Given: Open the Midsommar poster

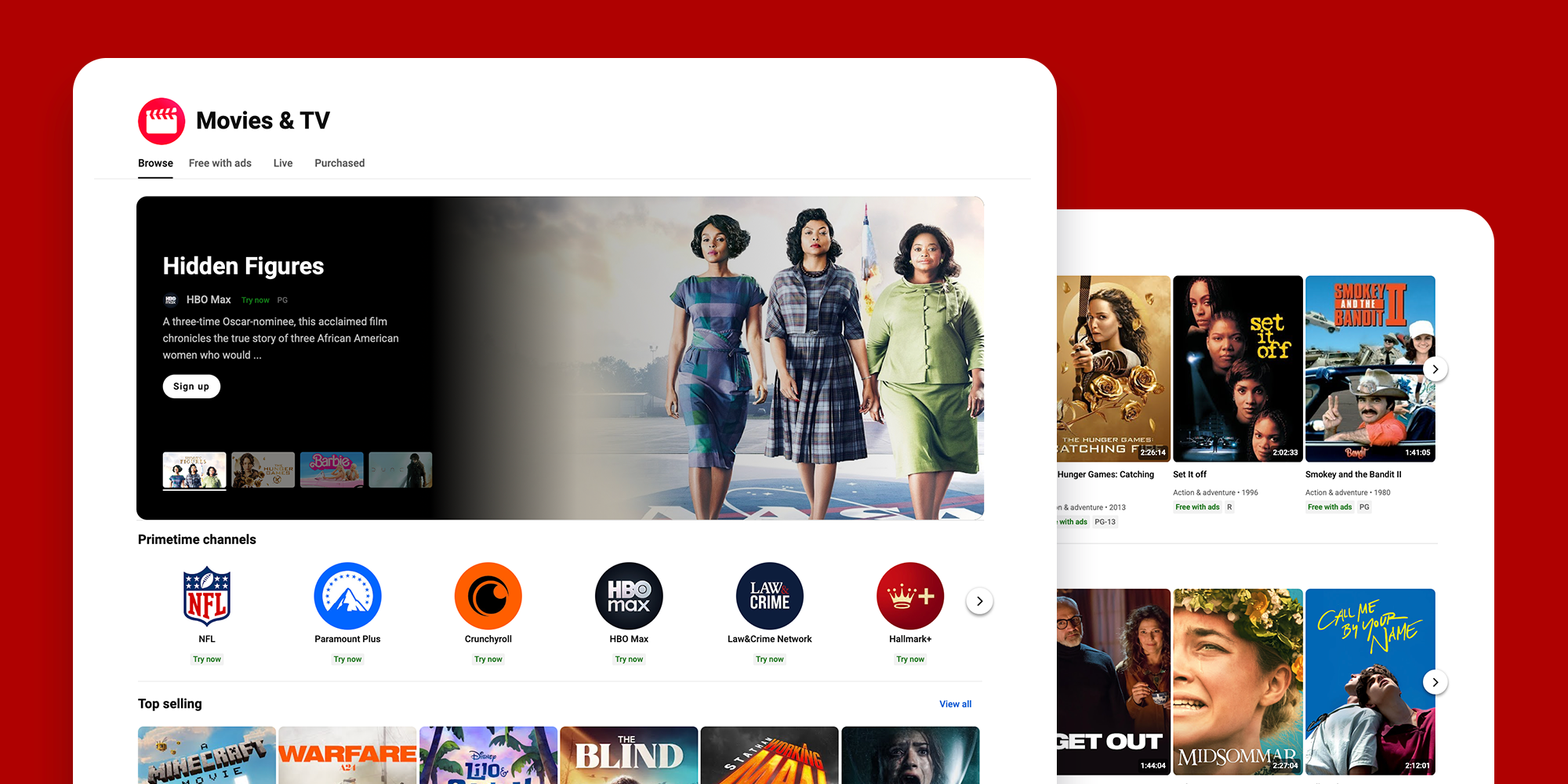Looking at the screenshot, I should (x=1238, y=682).
